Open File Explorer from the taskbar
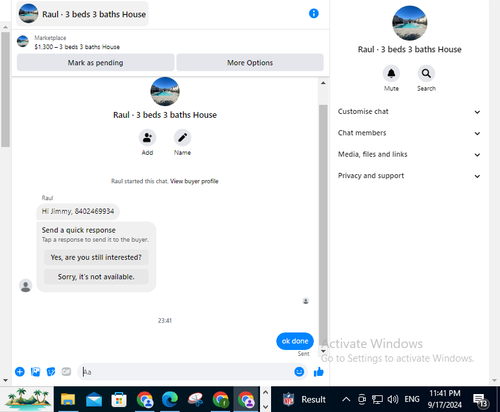This screenshot has width=500, height=412. tap(68, 399)
